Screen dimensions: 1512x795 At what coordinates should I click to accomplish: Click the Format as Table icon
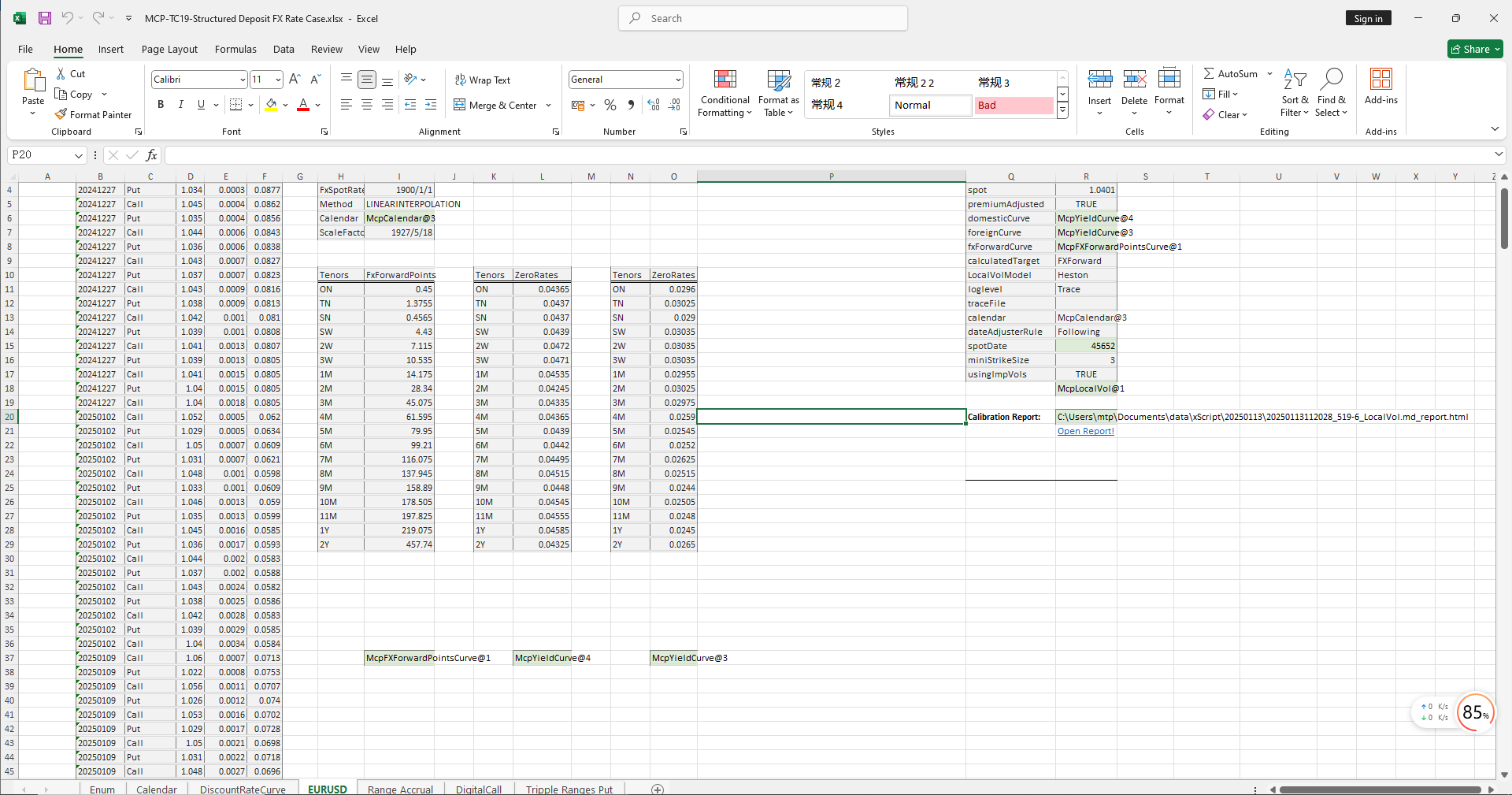click(x=779, y=80)
